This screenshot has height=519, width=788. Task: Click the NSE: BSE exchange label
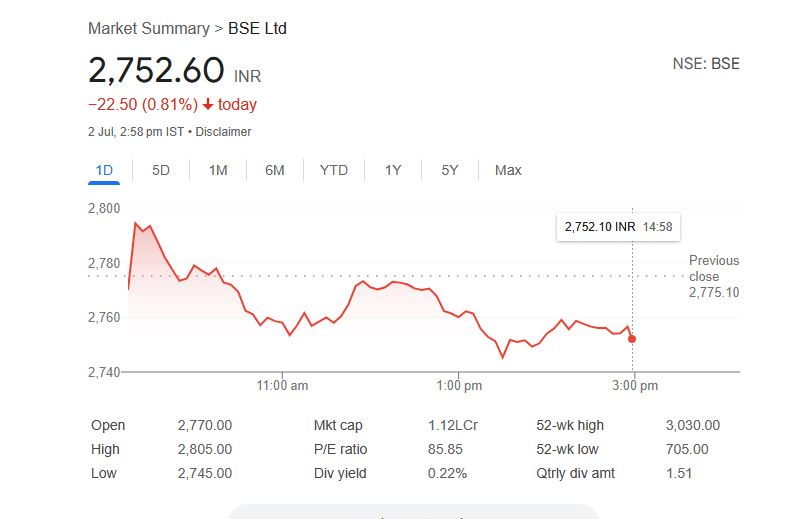(706, 64)
